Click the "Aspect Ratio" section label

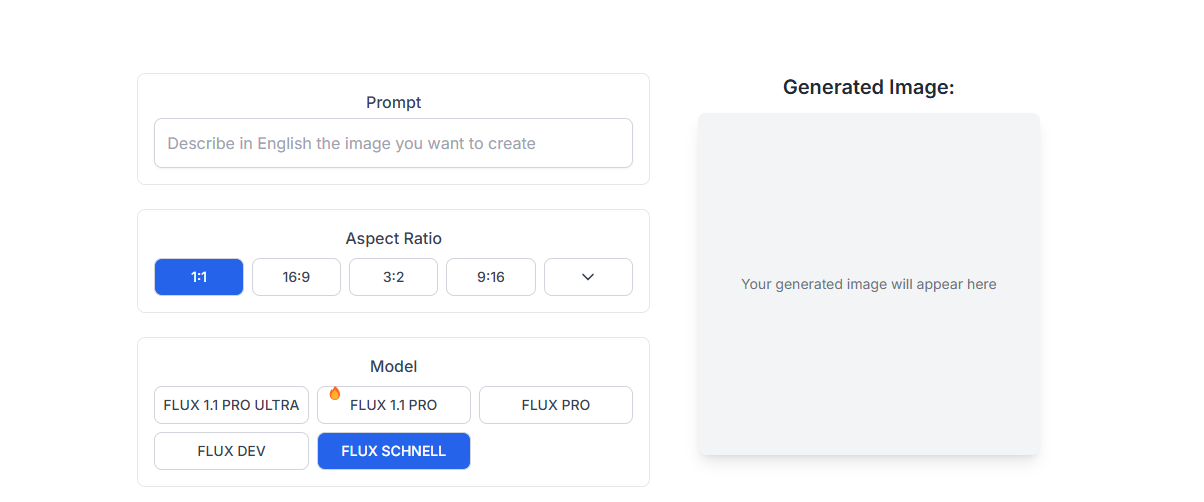pos(394,238)
